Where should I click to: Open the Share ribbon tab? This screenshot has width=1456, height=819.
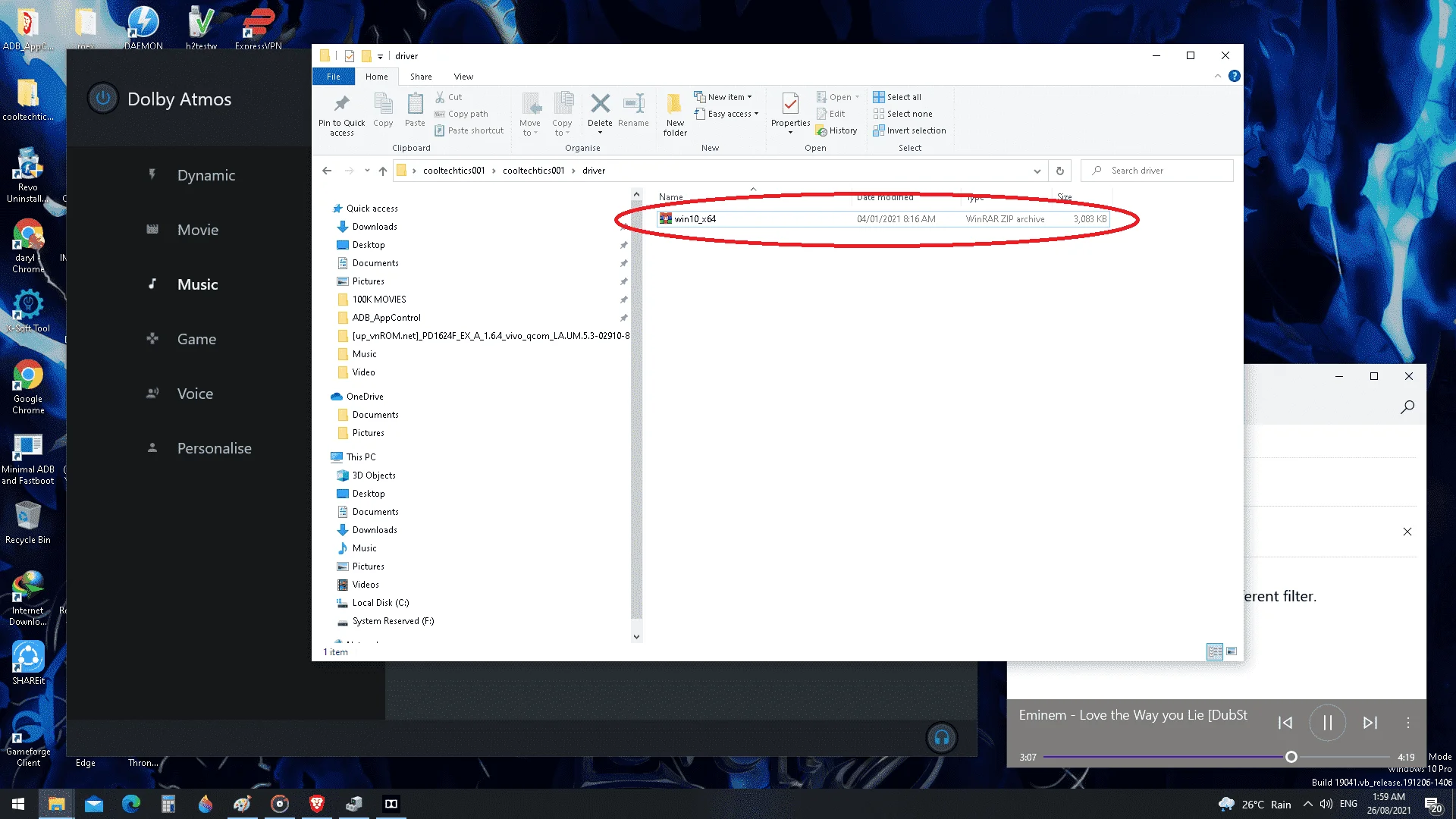[x=421, y=77]
